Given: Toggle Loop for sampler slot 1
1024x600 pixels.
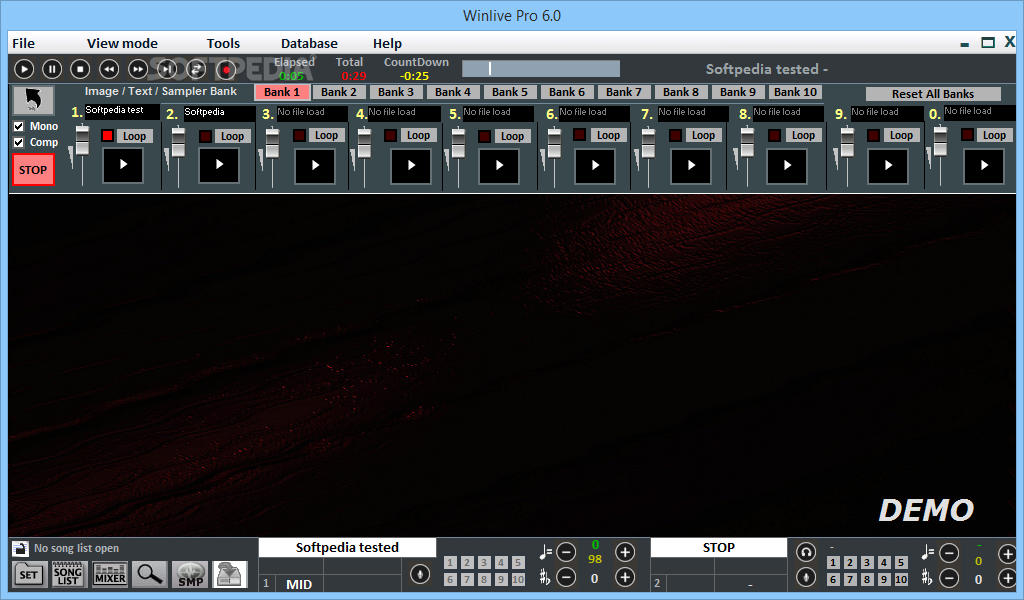Looking at the screenshot, I should click(x=135, y=136).
